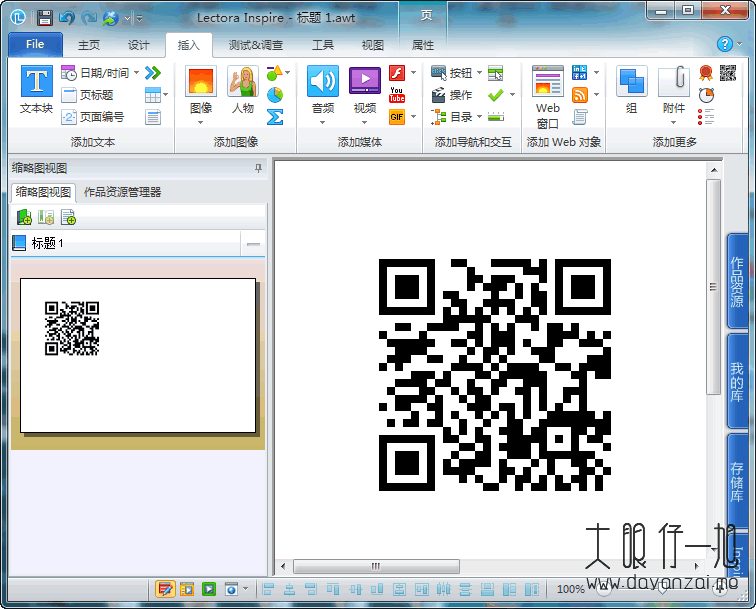
Task: Insert a certificate with the ribbon badge icon
Action: (x=705, y=73)
